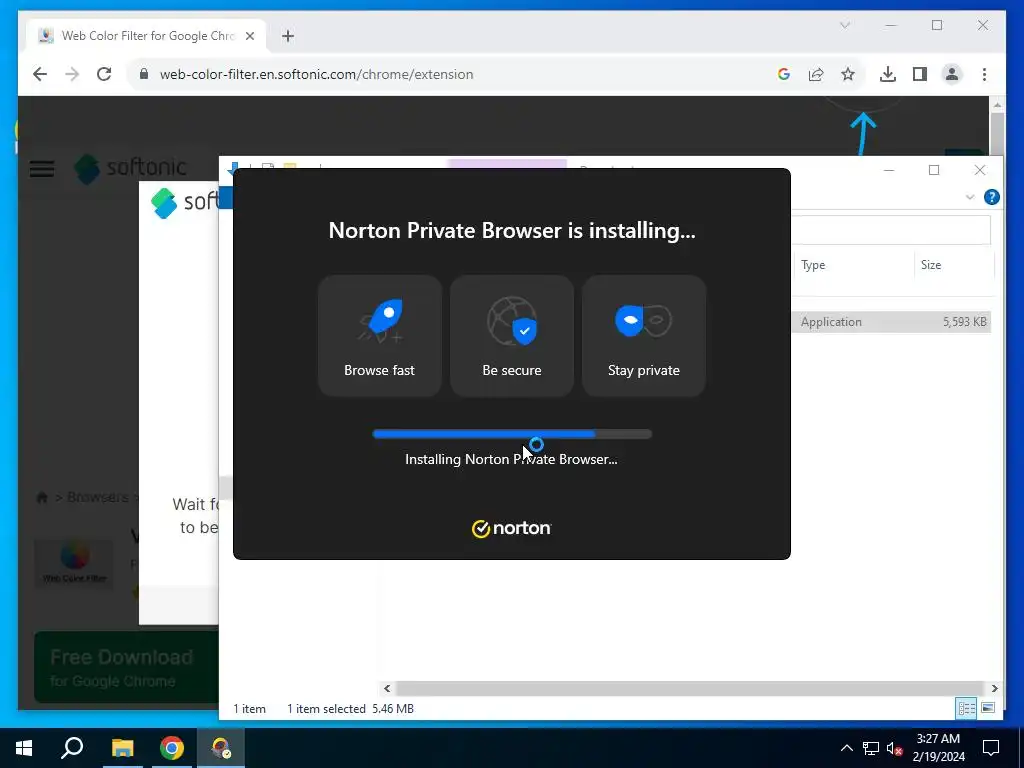The image size is (1024, 768).
Task: Click scroll right arrow in Explorer
Action: click(994, 688)
